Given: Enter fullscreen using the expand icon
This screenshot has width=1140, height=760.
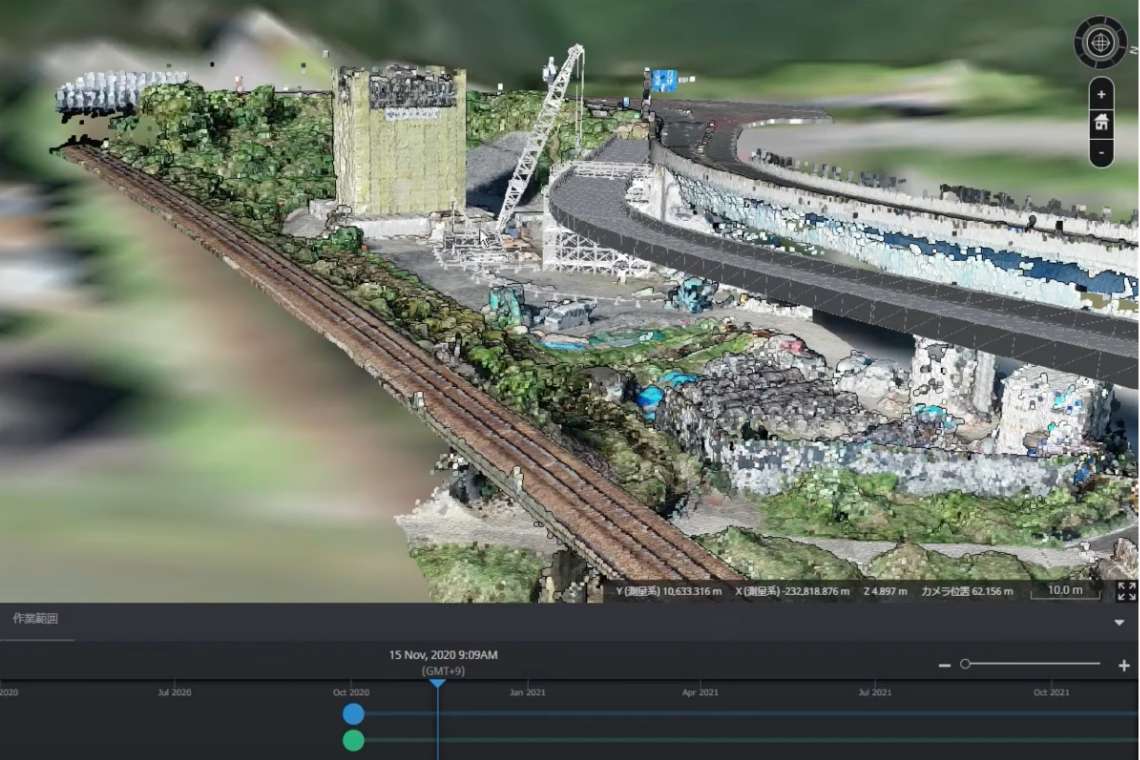Looking at the screenshot, I should click(x=1126, y=591).
